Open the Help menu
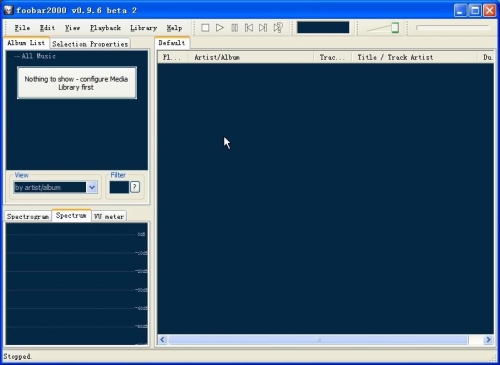The width and height of the screenshot is (500, 365). [x=174, y=28]
